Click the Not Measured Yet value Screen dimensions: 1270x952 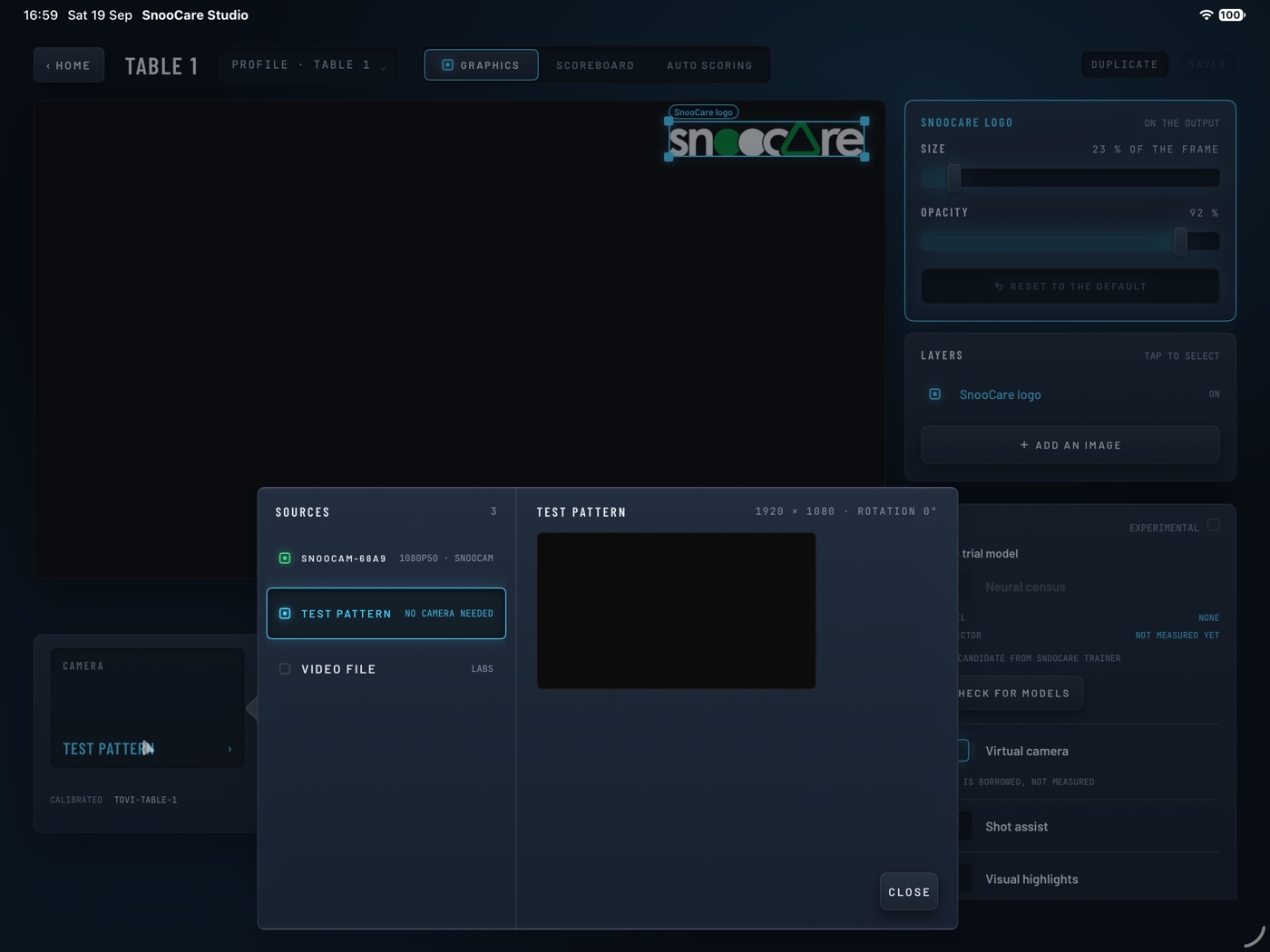[x=1177, y=636]
